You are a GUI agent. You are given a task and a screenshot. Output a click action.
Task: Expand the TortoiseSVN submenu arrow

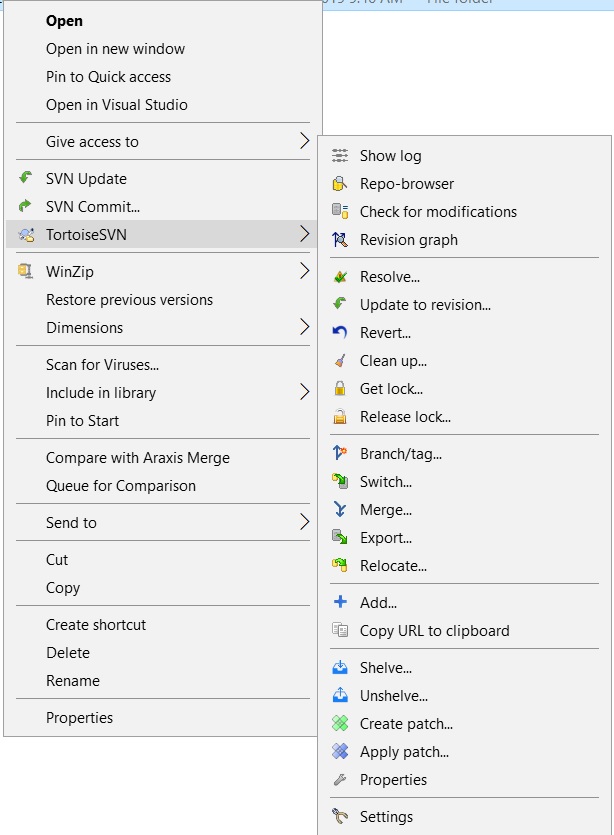[304, 234]
